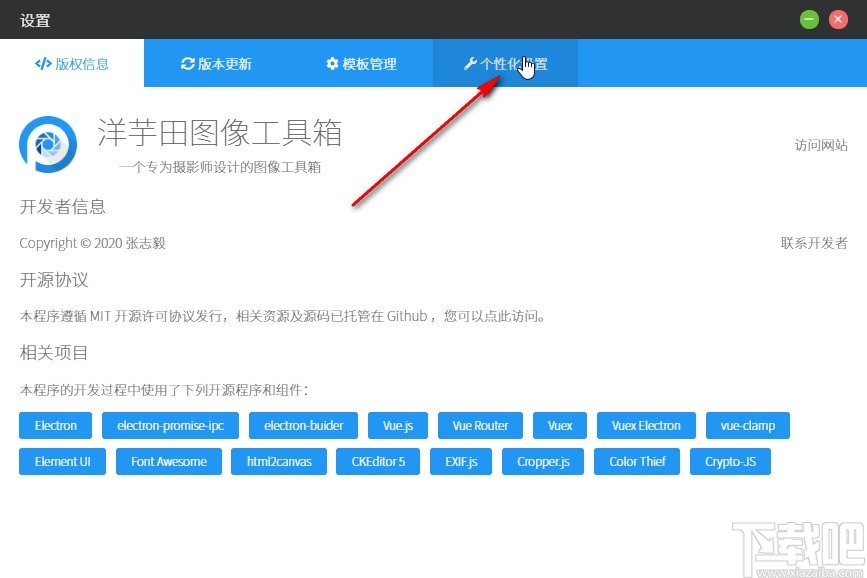Click the Electron project badge
The image size is (867, 578).
coord(55,425)
